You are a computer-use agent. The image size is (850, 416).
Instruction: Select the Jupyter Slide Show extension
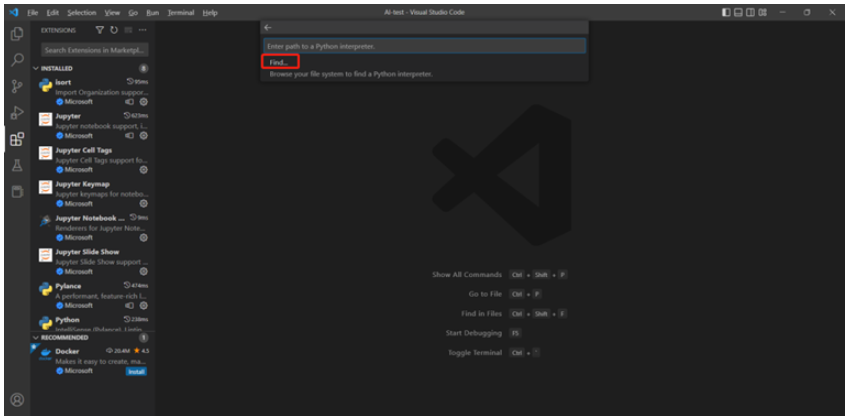click(93, 261)
